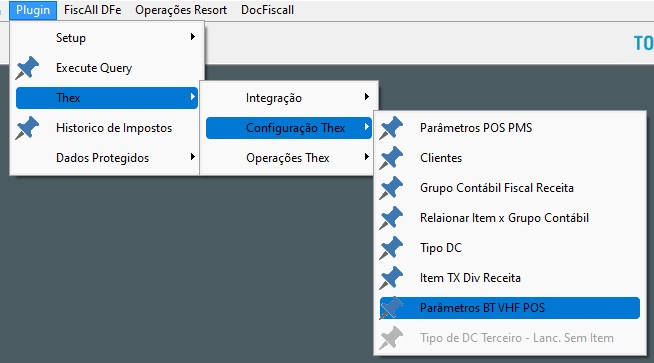The height and width of the screenshot is (363, 654).
Task: Open Parâmetros POS PMS
Action: (x=510, y=128)
